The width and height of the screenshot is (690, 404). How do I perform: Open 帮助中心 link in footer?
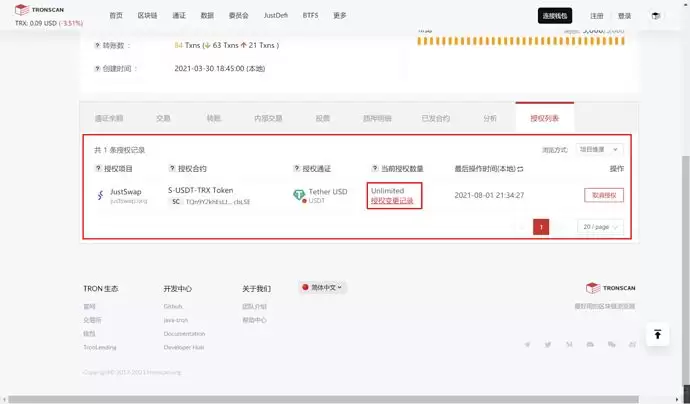coord(254,320)
